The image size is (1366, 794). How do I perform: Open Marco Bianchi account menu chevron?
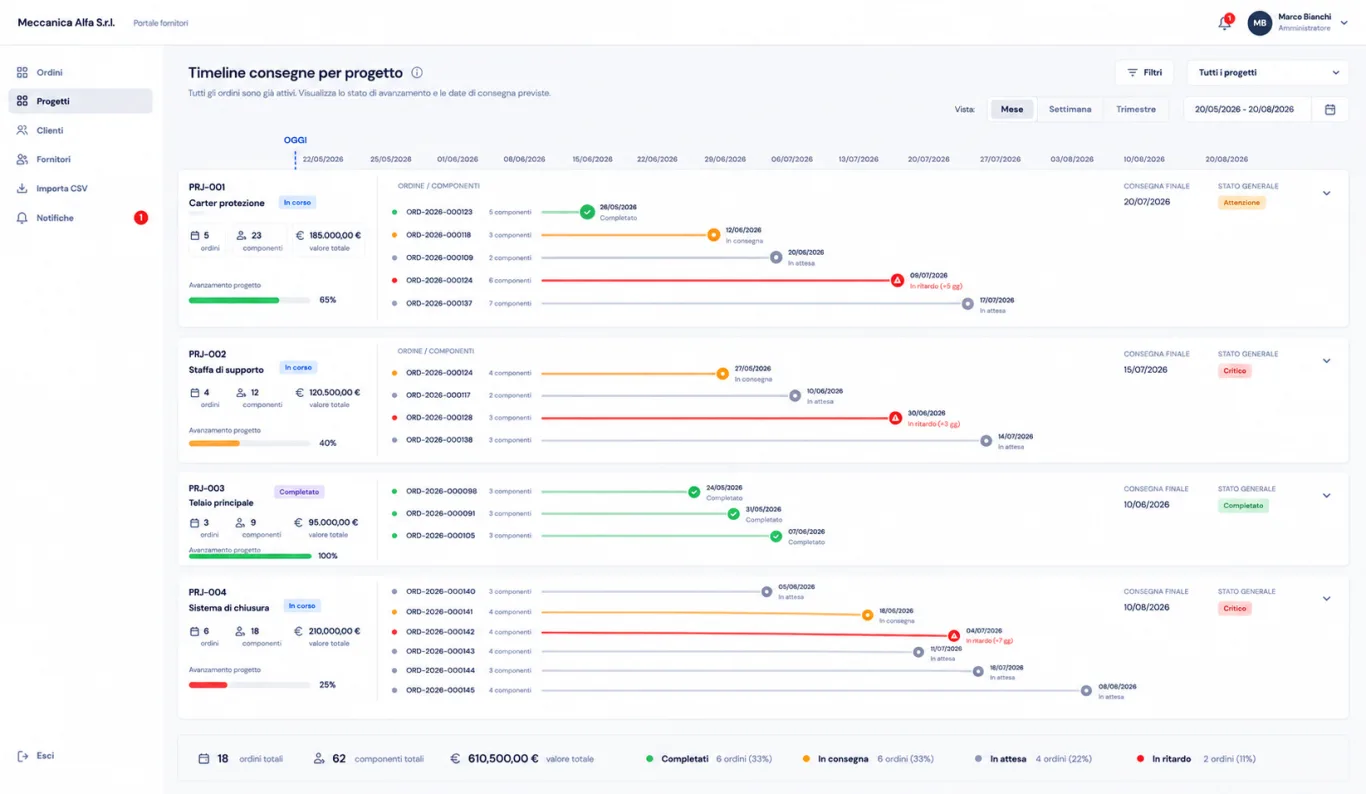pos(1344,23)
